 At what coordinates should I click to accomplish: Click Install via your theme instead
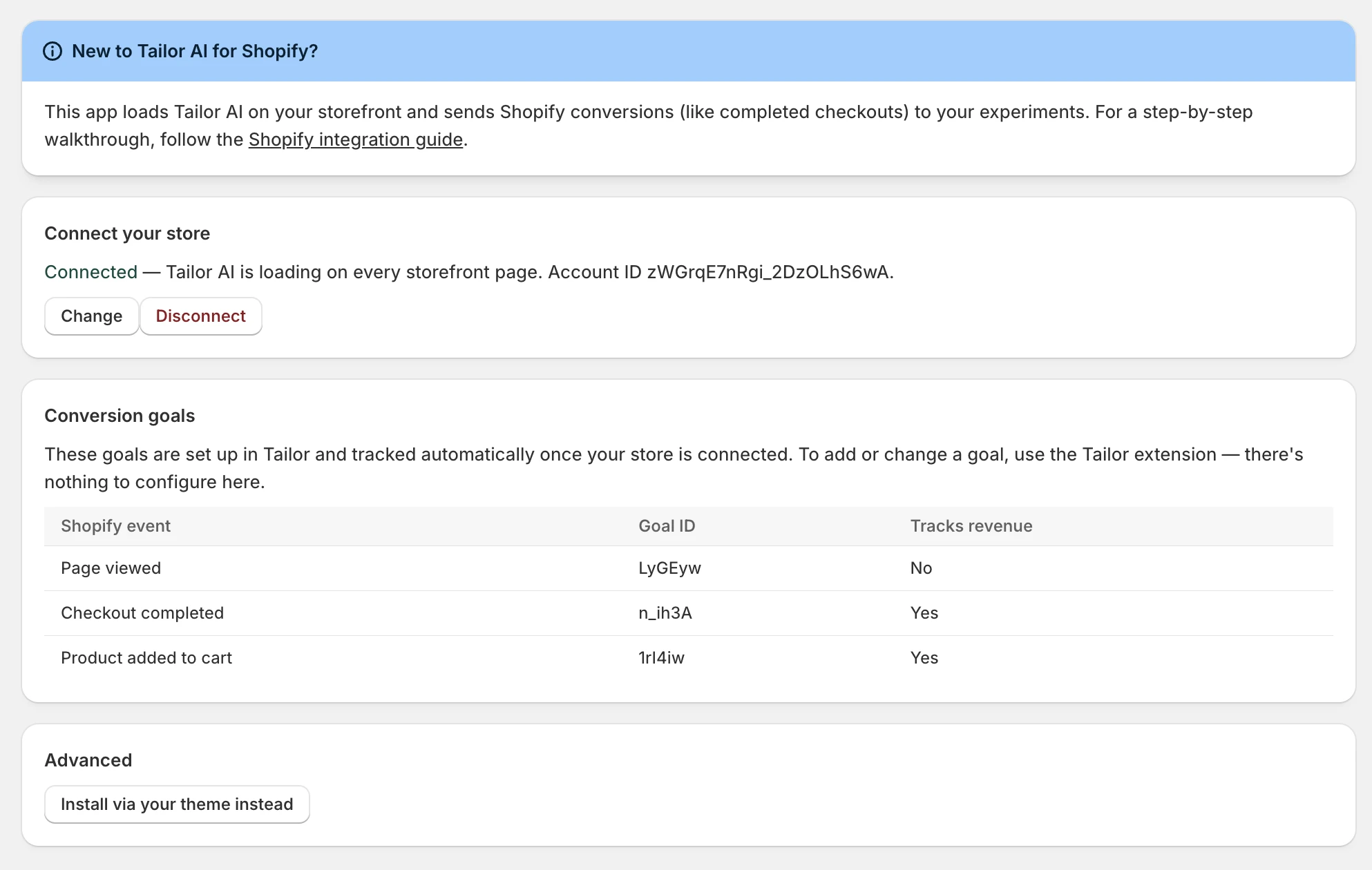(177, 804)
